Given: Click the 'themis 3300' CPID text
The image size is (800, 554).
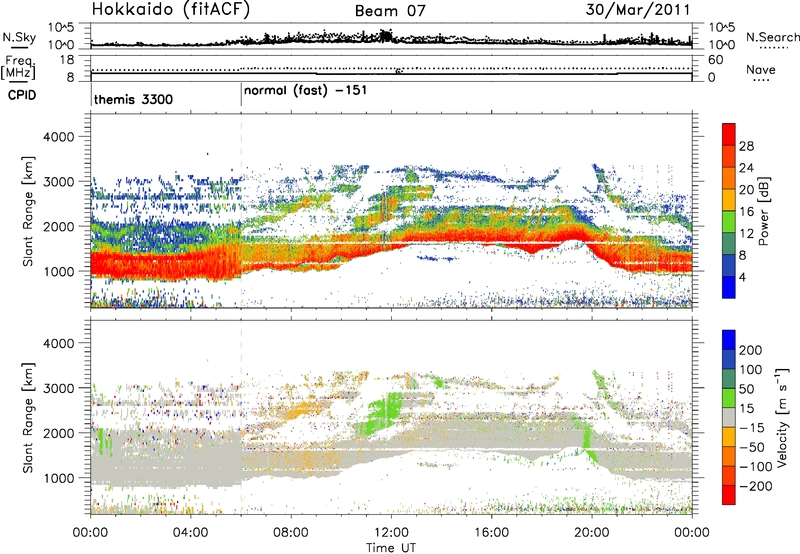Looking at the screenshot, I should click(x=133, y=99).
